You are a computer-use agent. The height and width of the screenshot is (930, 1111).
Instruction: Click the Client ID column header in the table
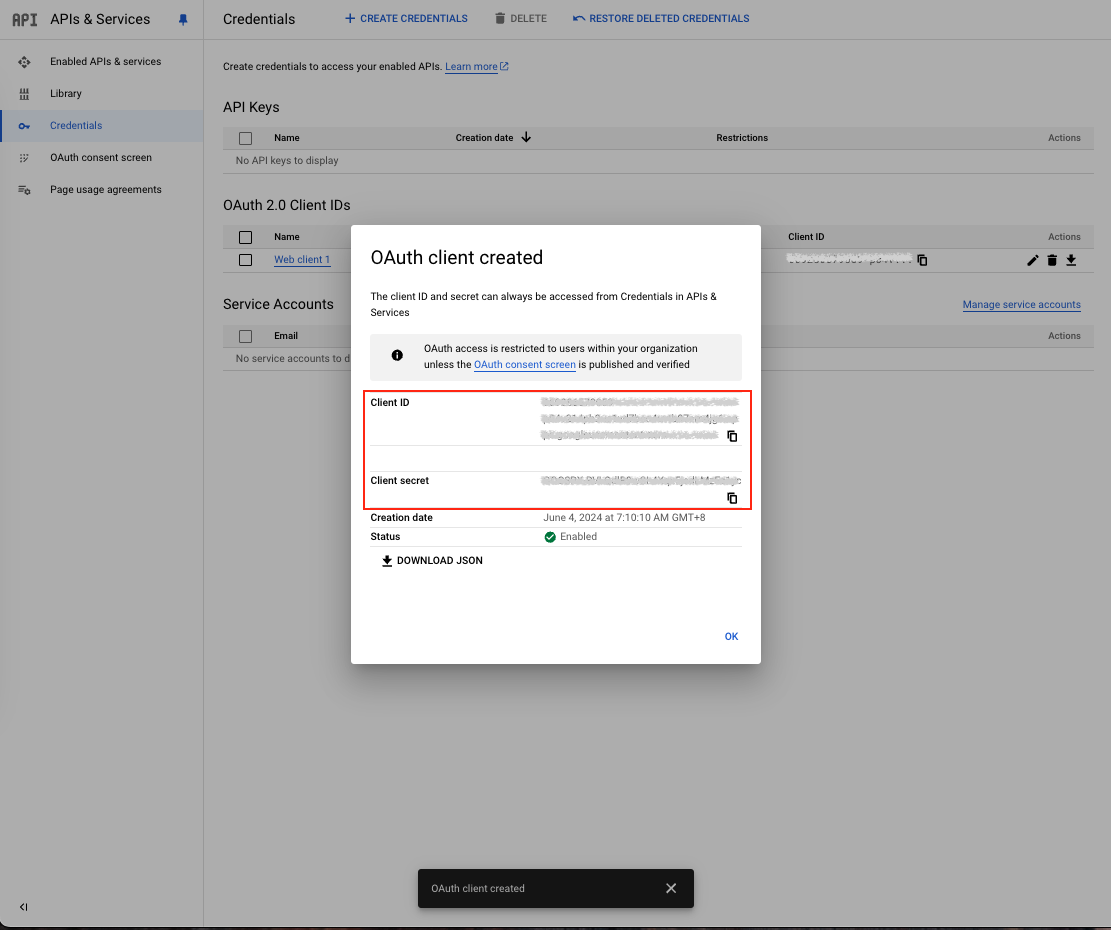[x=806, y=237]
